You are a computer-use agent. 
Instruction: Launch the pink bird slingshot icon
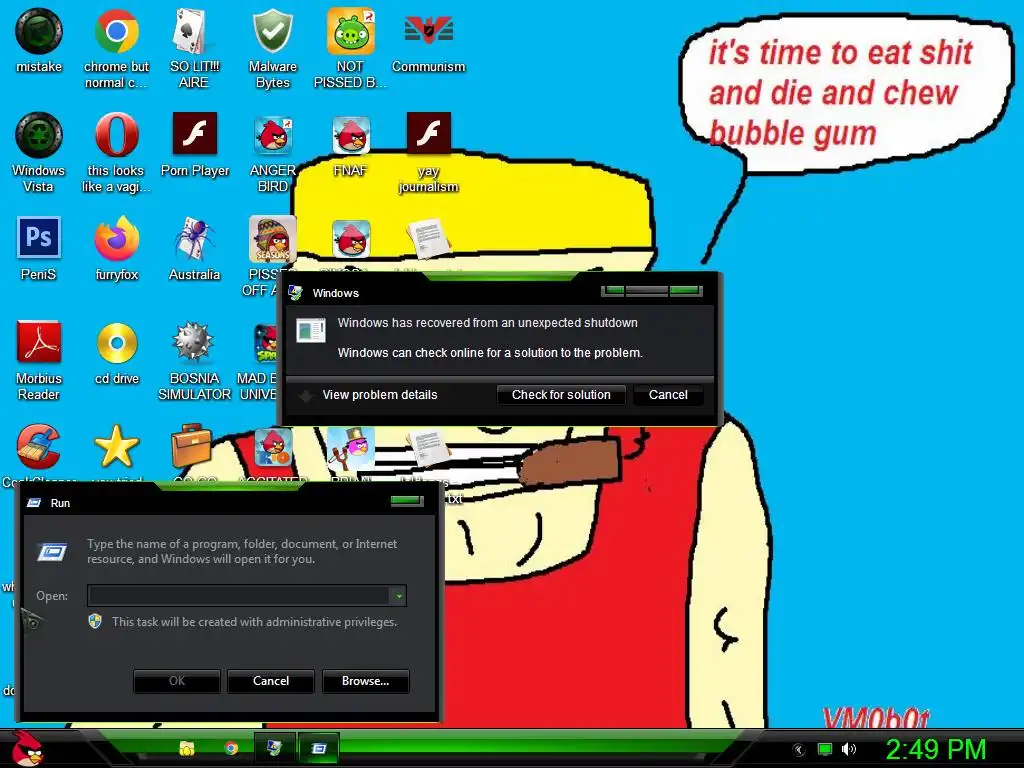point(351,448)
